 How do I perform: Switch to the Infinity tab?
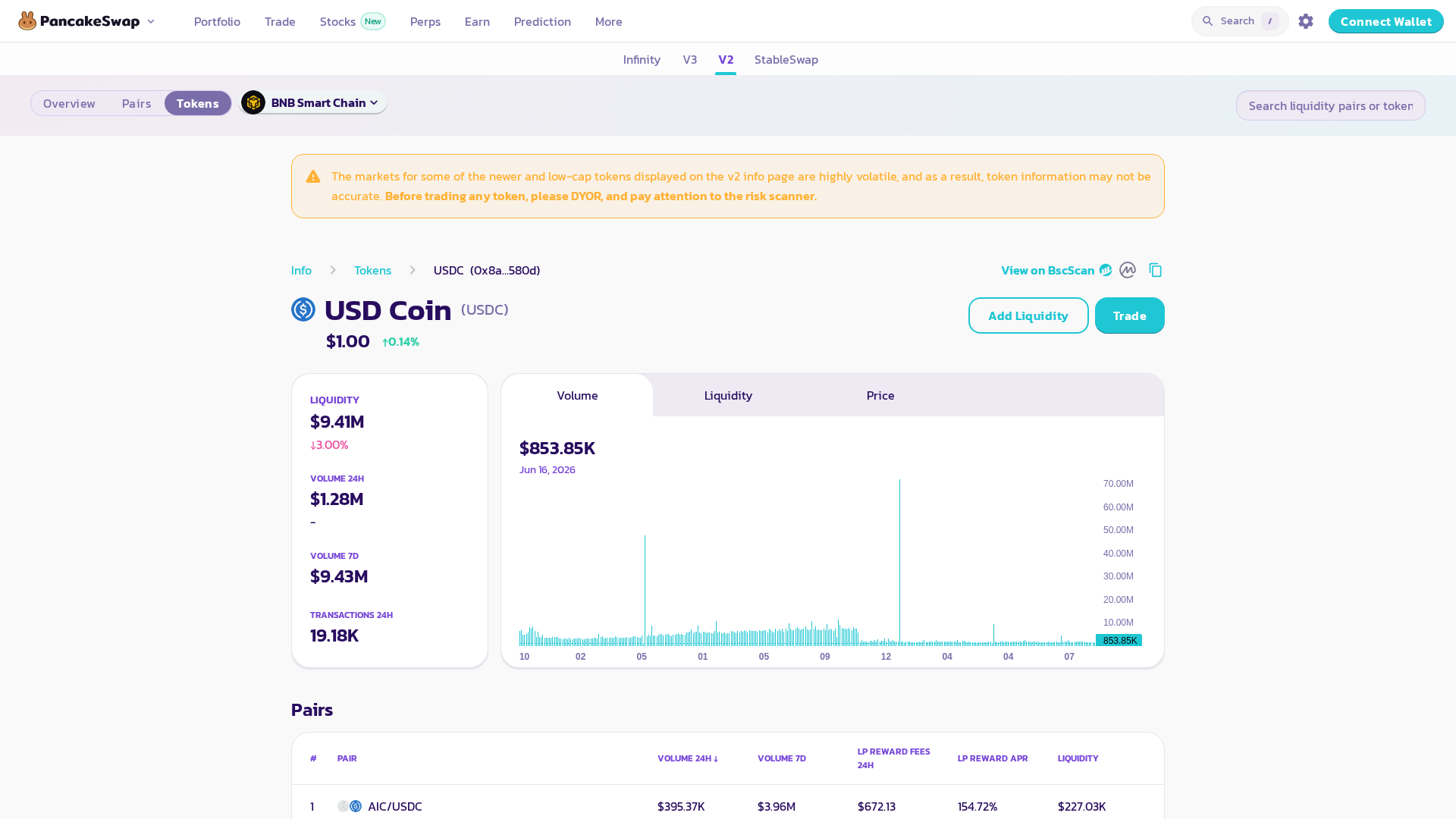point(642,59)
